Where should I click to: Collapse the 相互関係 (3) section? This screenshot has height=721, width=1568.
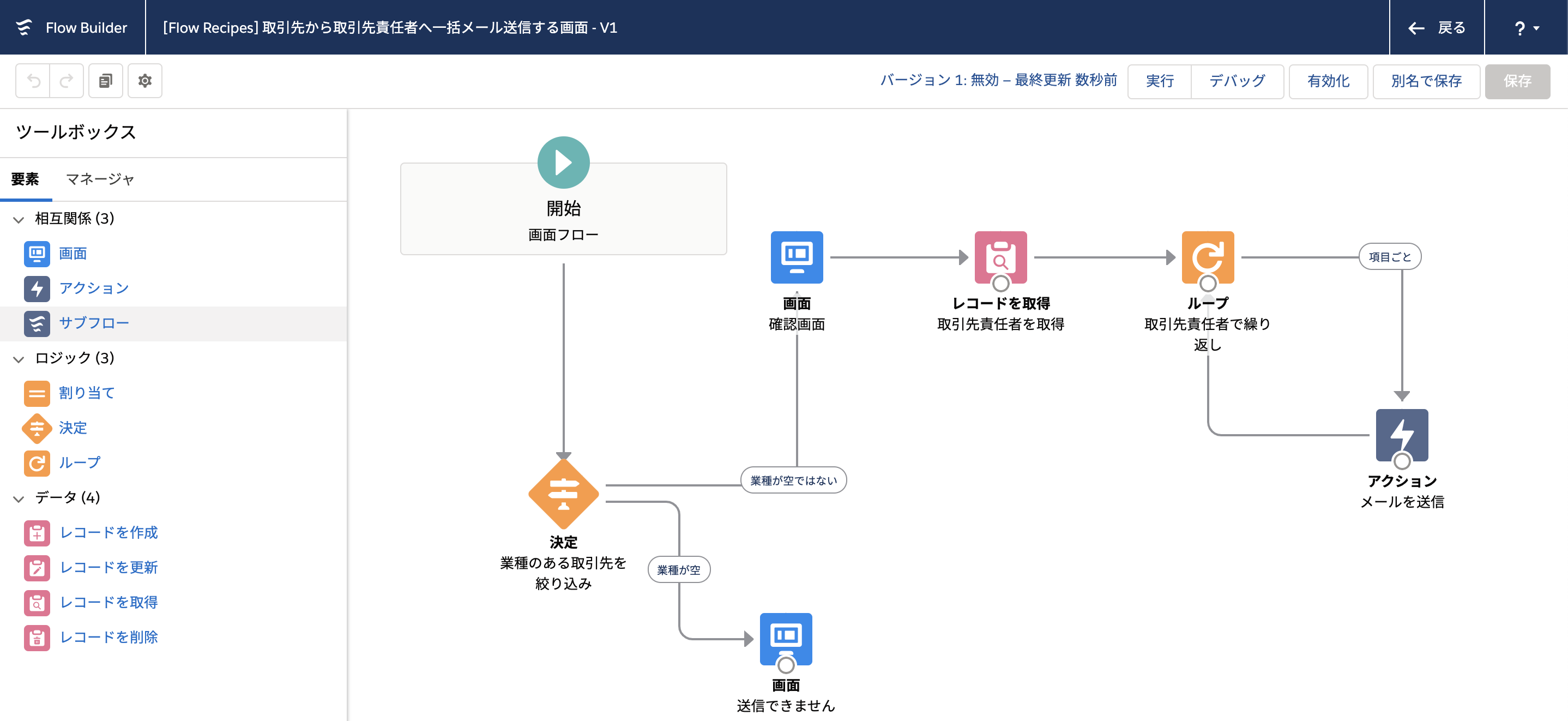(x=19, y=219)
